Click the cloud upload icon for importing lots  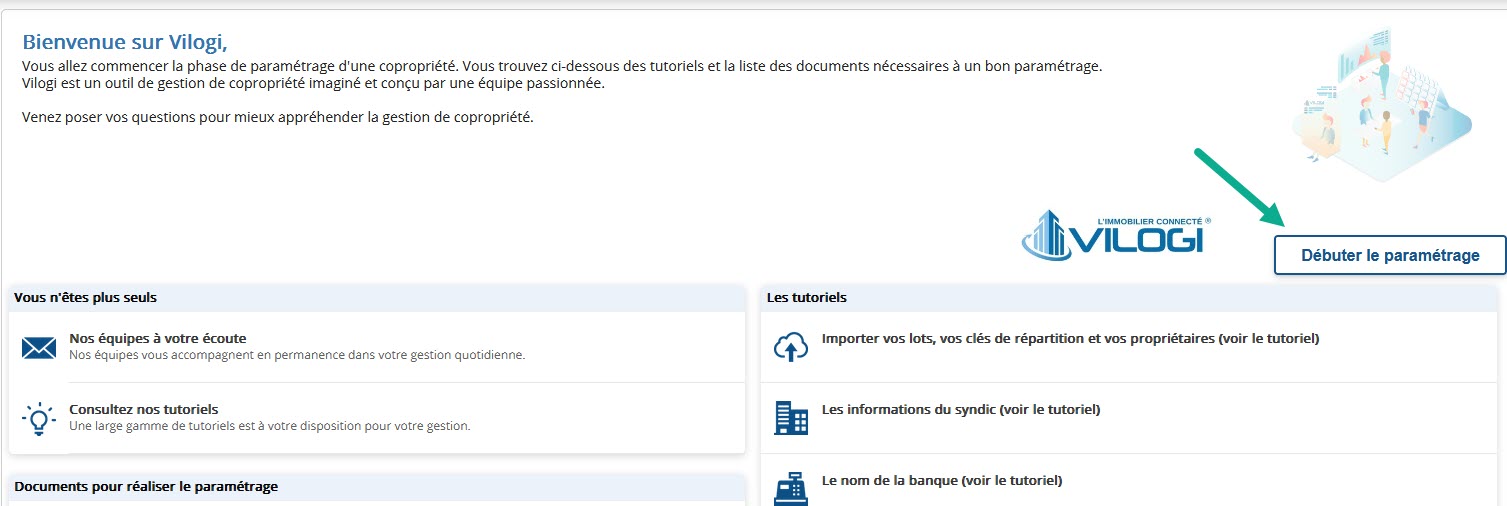pyautogui.click(x=791, y=347)
